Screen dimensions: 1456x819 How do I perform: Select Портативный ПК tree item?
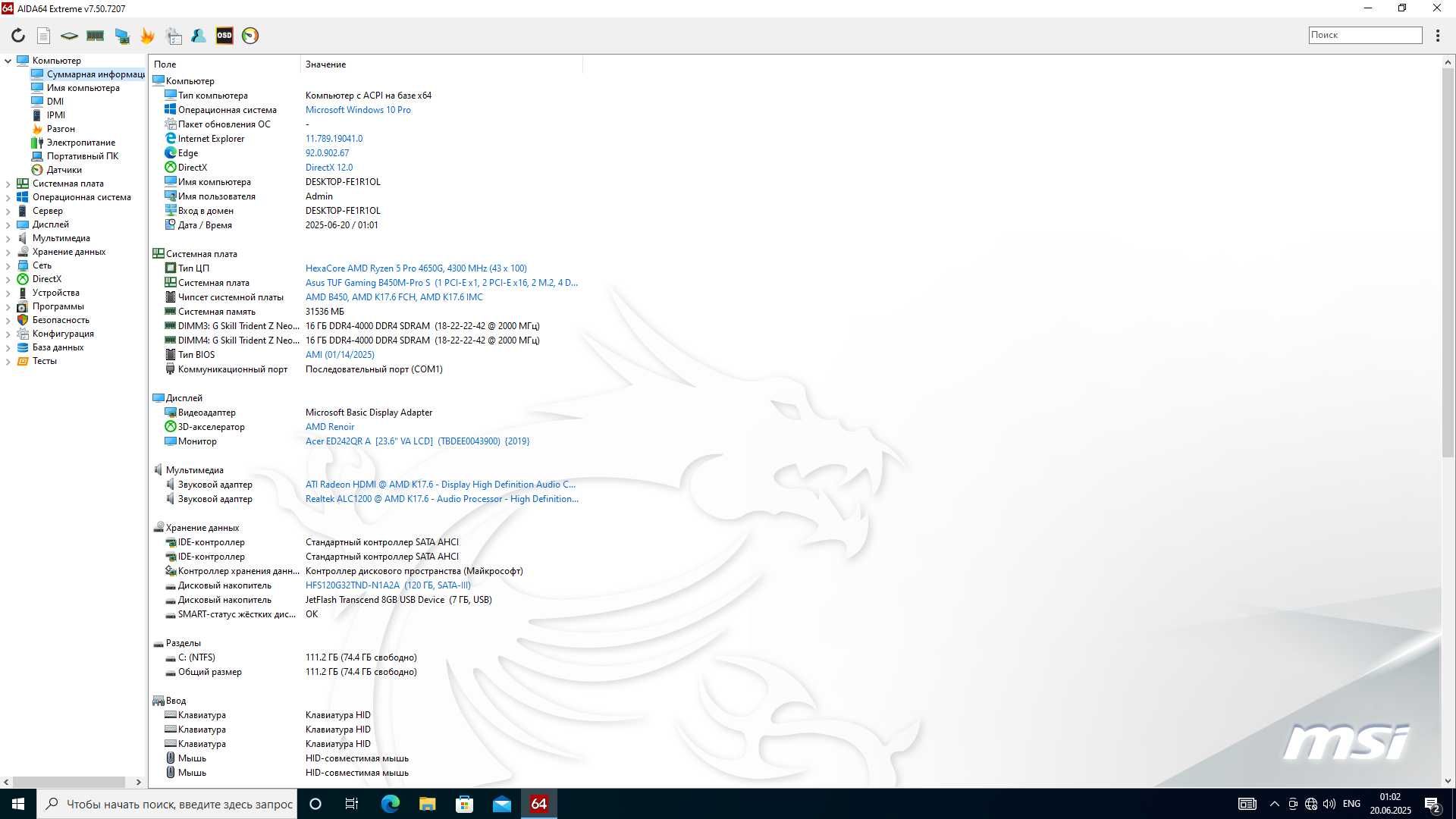[x=75, y=156]
